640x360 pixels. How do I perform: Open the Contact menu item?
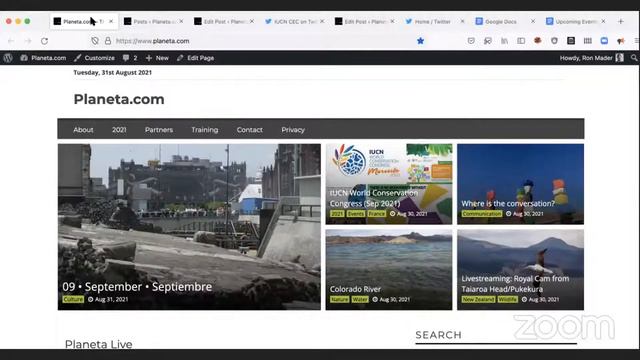250,130
